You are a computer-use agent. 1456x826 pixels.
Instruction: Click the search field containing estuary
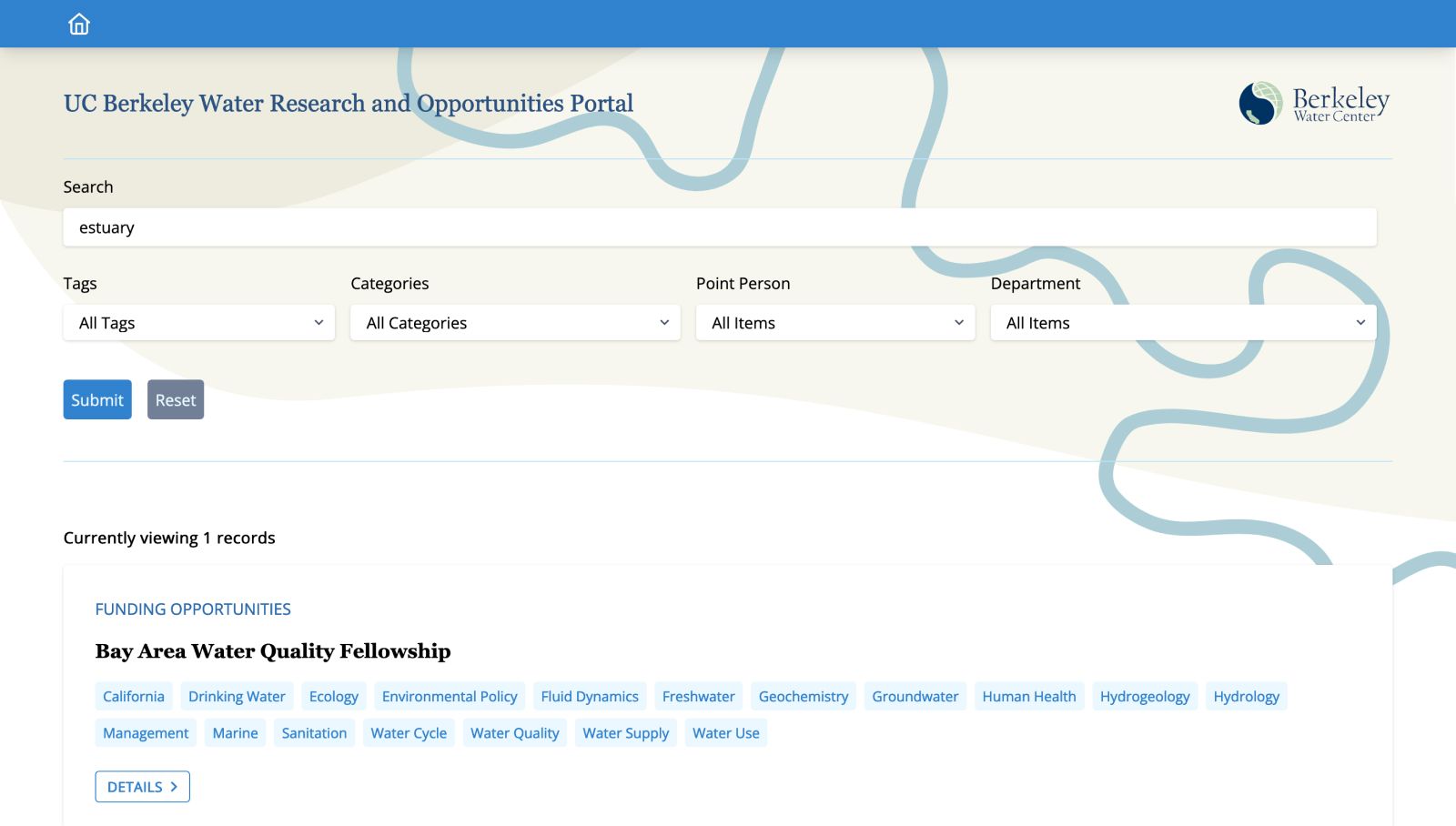[x=720, y=227]
